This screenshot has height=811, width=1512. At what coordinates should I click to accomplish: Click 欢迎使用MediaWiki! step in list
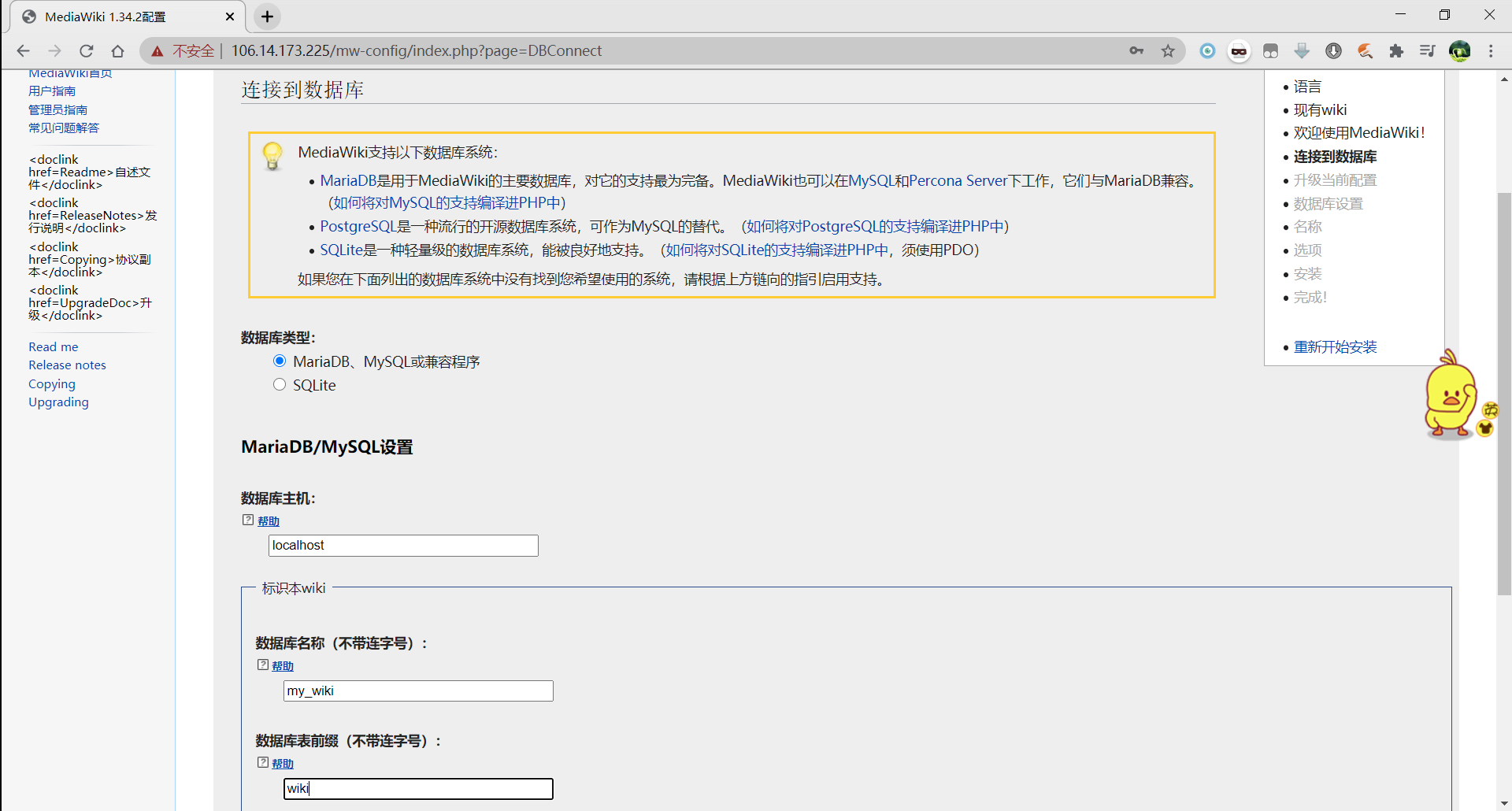1359,133
